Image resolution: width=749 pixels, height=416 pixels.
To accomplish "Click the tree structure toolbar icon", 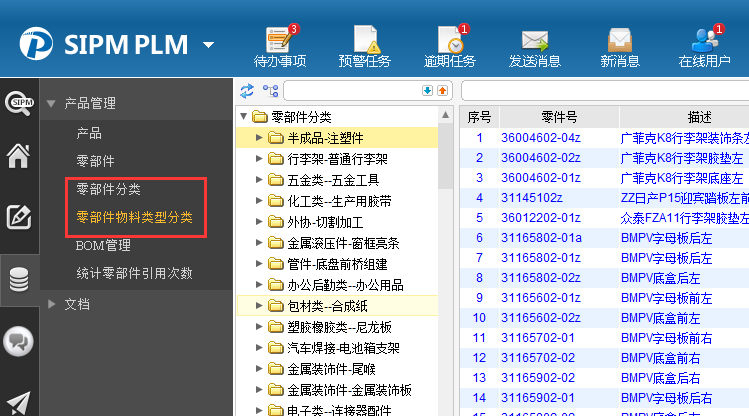I will tap(270, 91).
